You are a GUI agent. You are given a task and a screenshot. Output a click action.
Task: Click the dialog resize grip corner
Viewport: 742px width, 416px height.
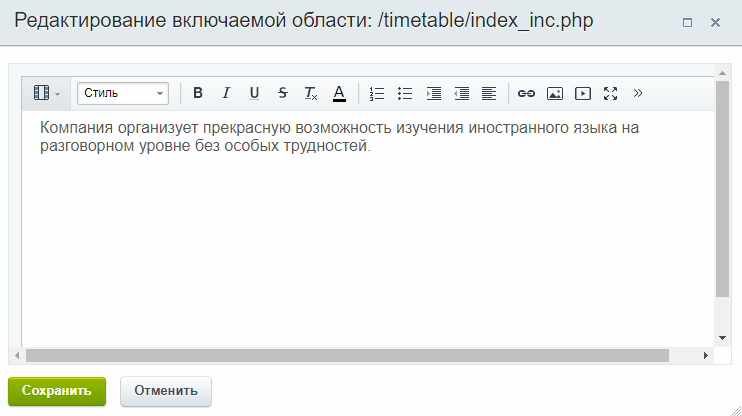point(735,409)
